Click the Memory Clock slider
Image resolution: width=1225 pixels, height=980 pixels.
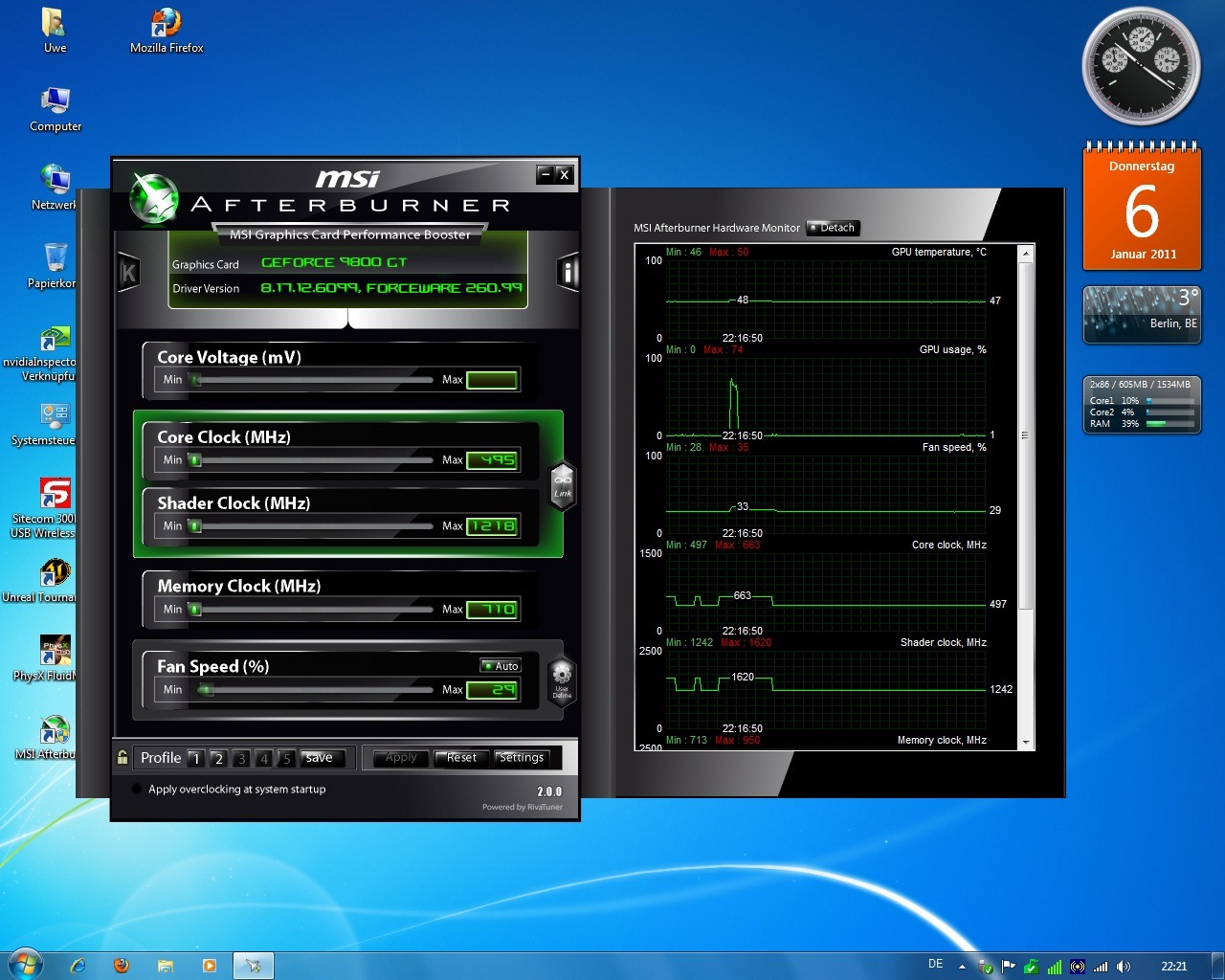pyautogui.click(x=312, y=610)
